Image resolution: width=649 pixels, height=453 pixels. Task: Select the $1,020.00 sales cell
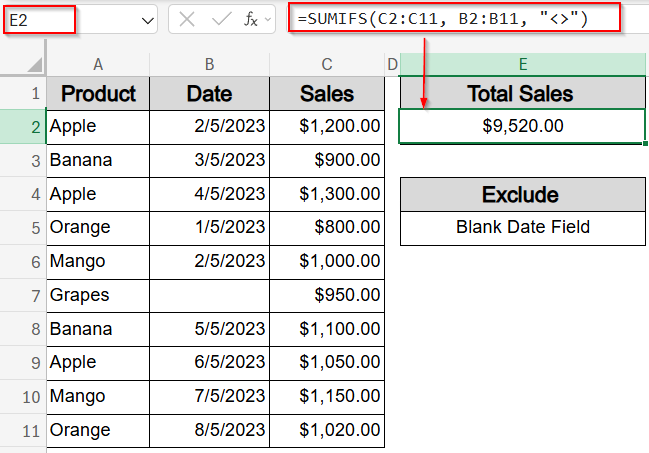(x=327, y=431)
